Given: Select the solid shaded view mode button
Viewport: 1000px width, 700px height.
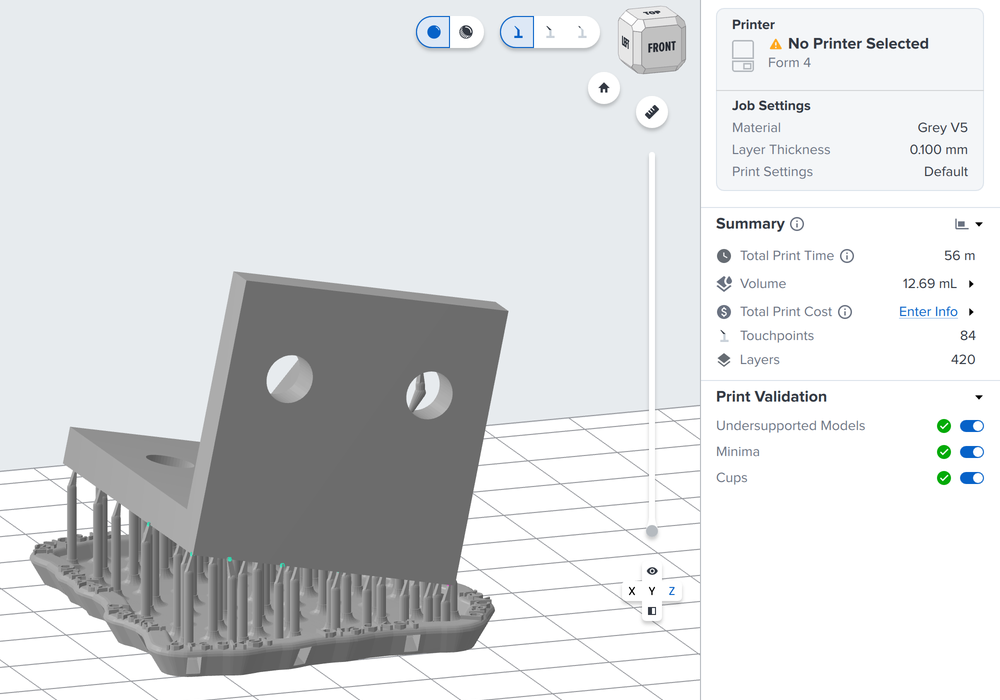Looking at the screenshot, I should click(434, 32).
